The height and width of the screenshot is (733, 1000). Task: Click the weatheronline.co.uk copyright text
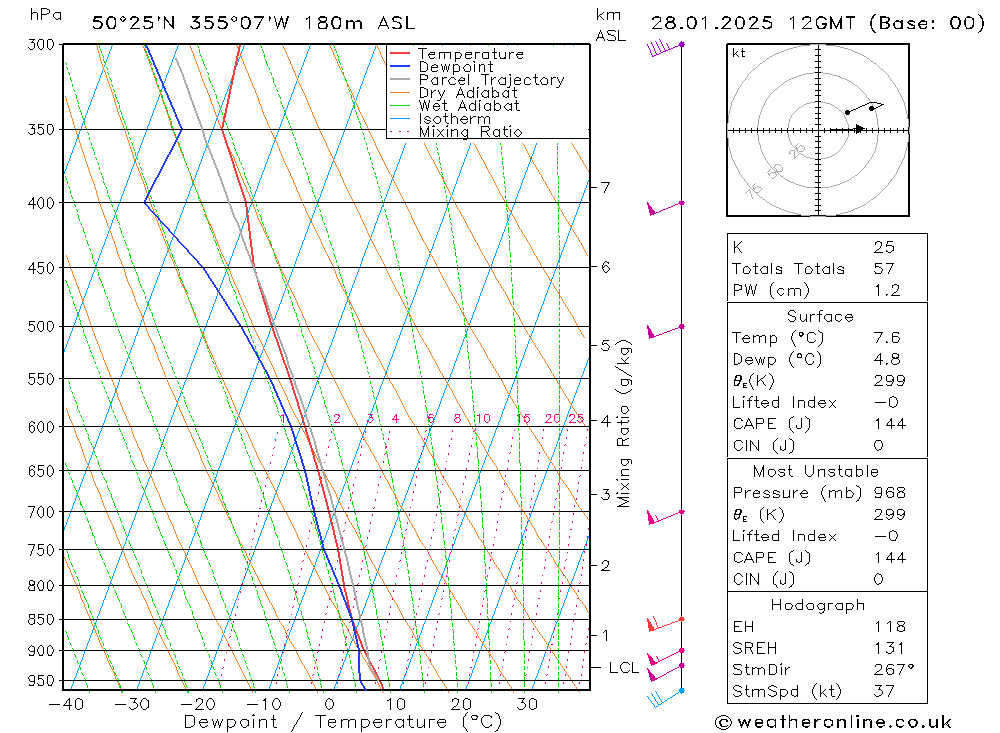(x=833, y=722)
